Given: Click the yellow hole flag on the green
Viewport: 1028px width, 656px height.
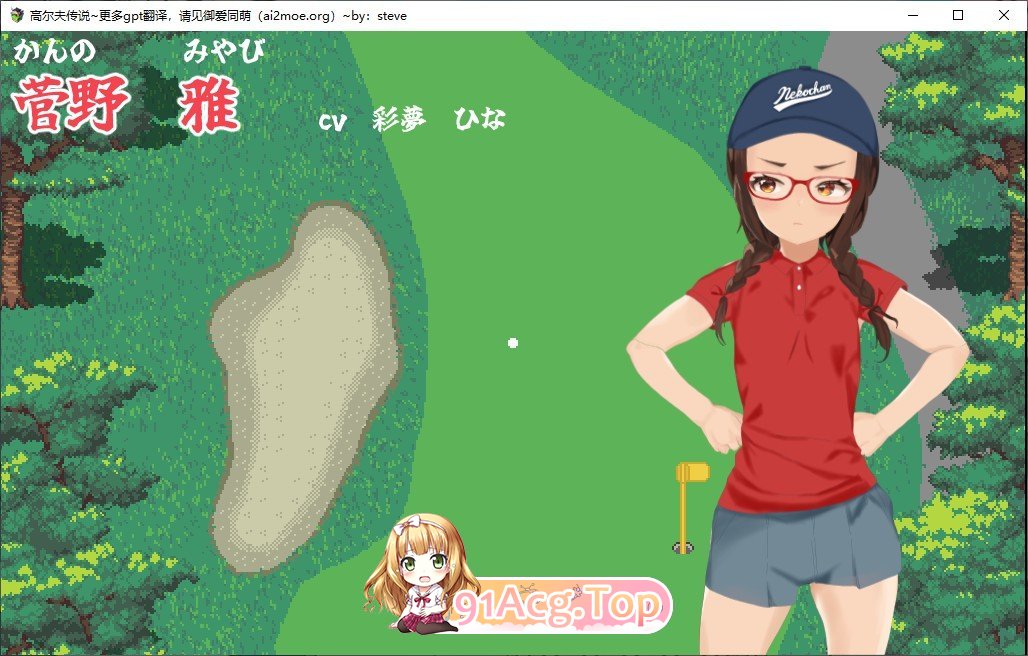Looking at the screenshot, I should point(691,507).
